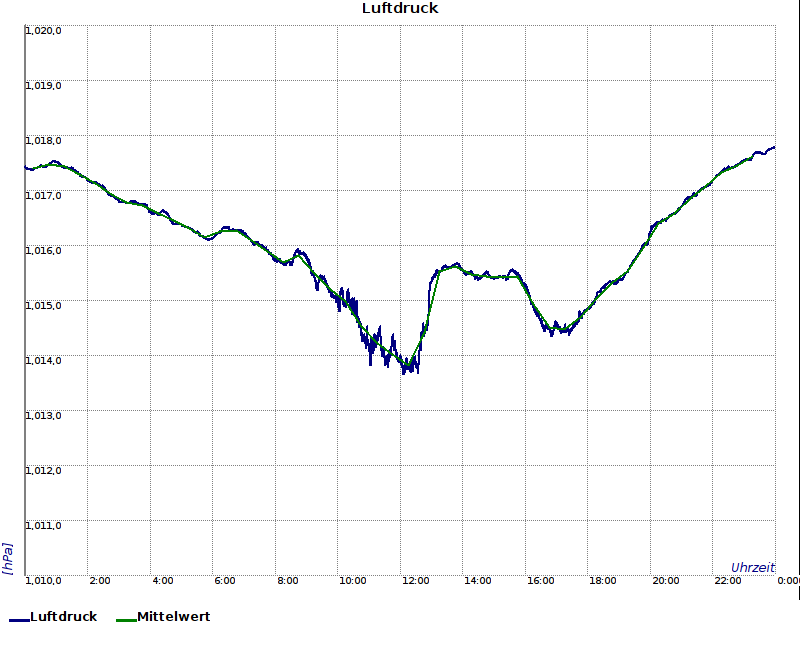Click the 1,018,0 y-axis value

43,141
